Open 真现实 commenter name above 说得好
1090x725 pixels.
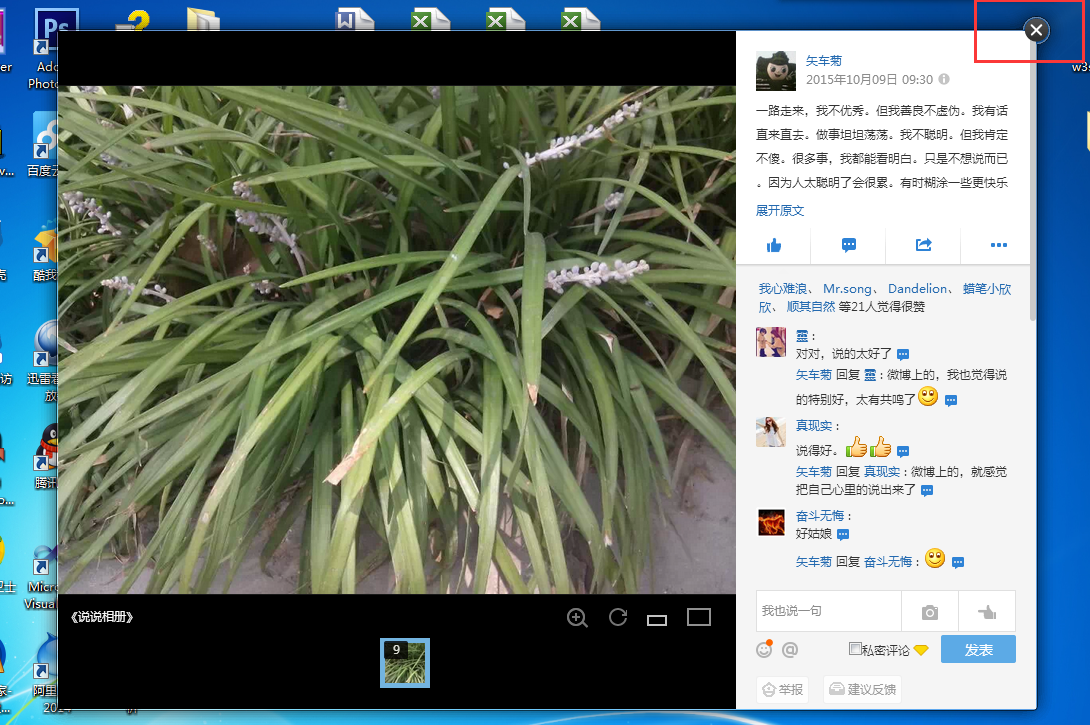pos(814,425)
